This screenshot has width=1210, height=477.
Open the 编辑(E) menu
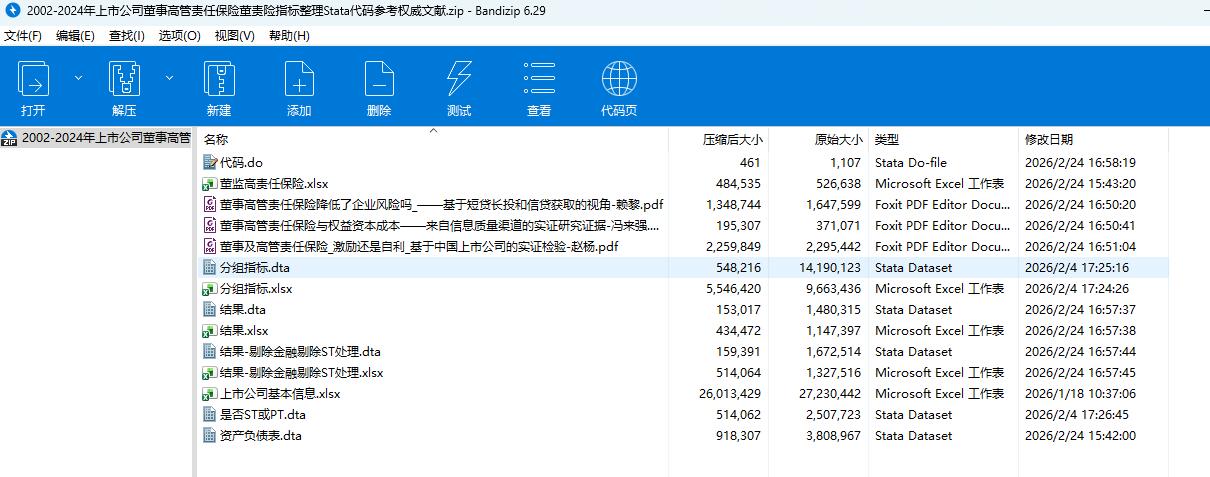[x=75, y=36]
